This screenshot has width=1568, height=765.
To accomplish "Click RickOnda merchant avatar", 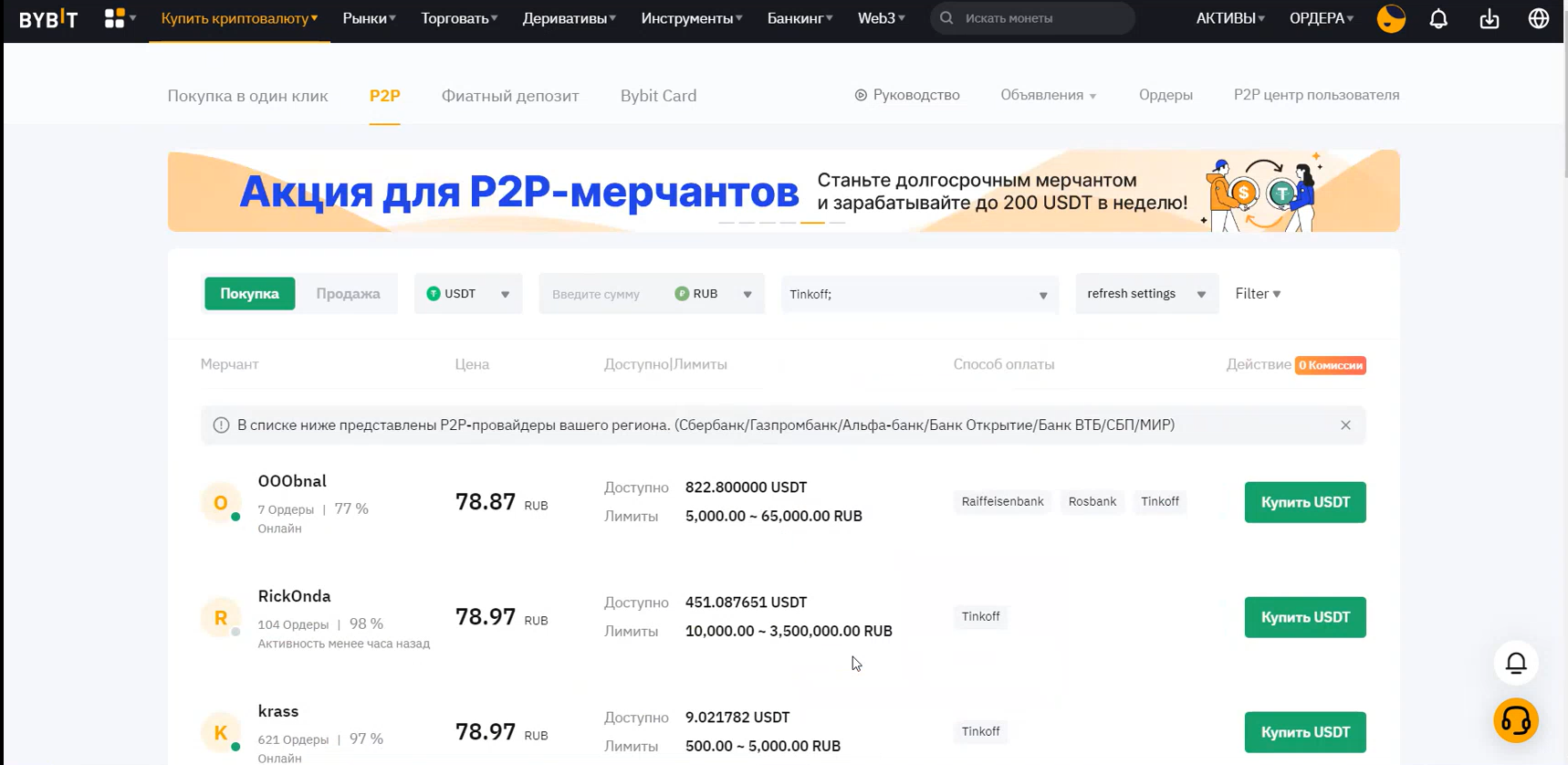I will click(221, 618).
